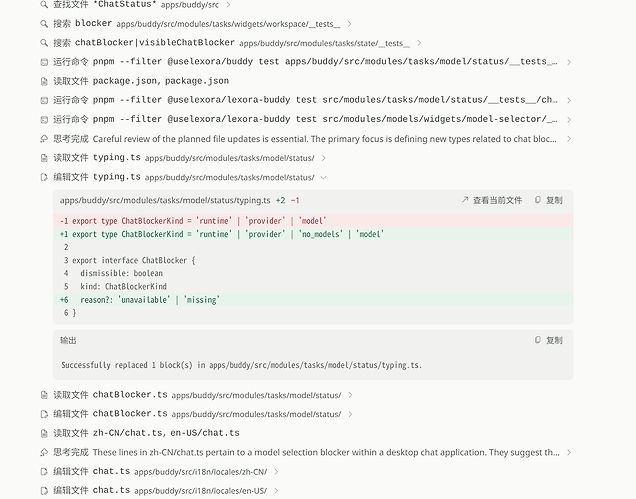Expand the 编辑文件 chatBlocker.ts entry
Screen dimensions: 636x499
[350, 414]
